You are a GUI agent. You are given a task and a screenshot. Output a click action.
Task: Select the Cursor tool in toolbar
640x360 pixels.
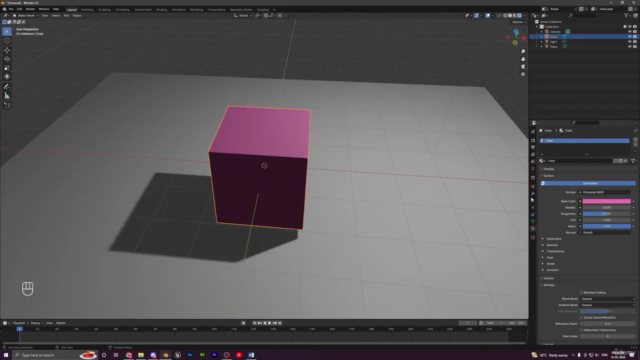(7, 40)
